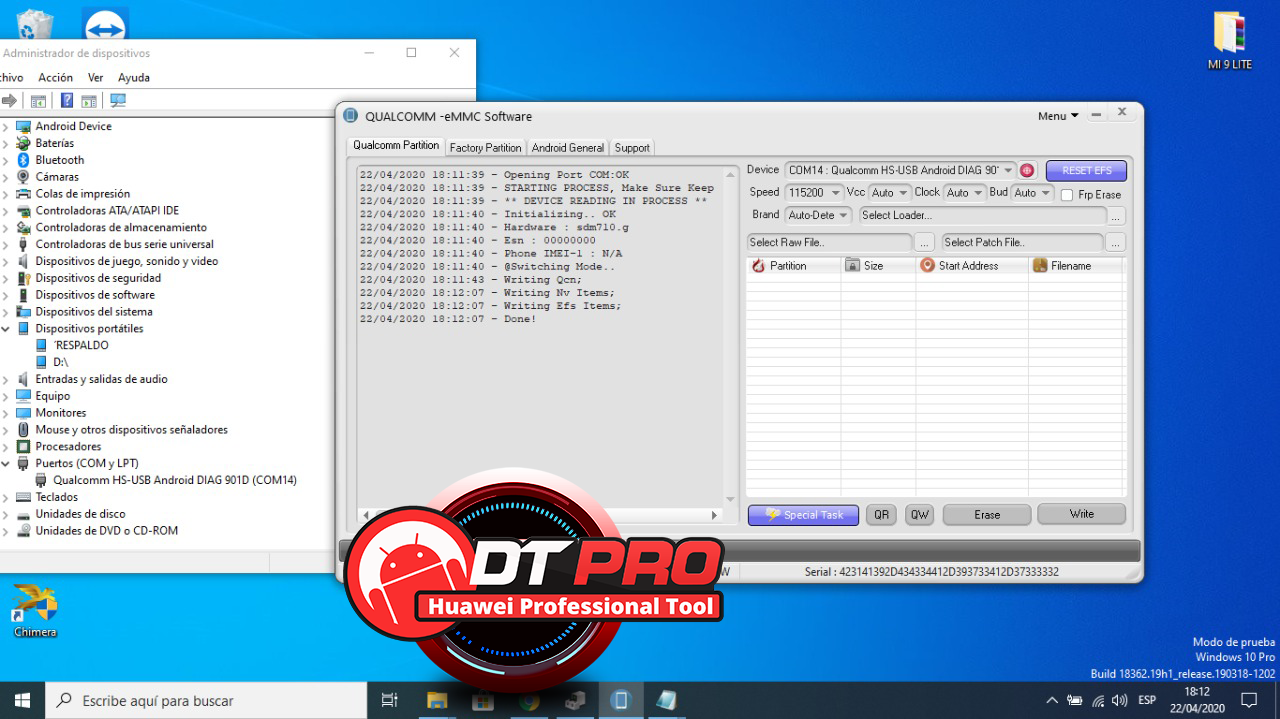The height and width of the screenshot is (719, 1280).
Task: Switch to the Android General tab
Action: coord(568,147)
